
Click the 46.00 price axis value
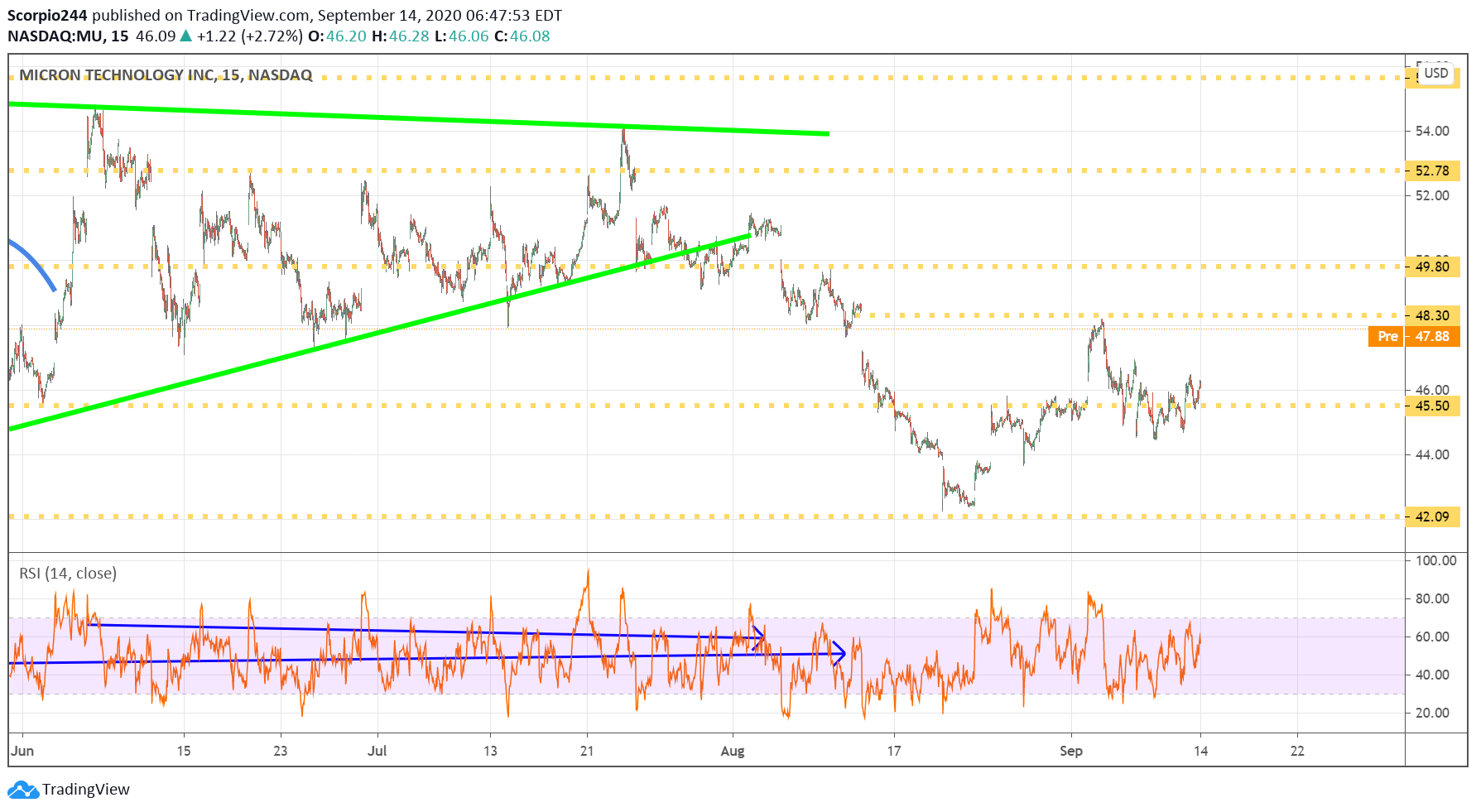click(x=1432, y=390)
